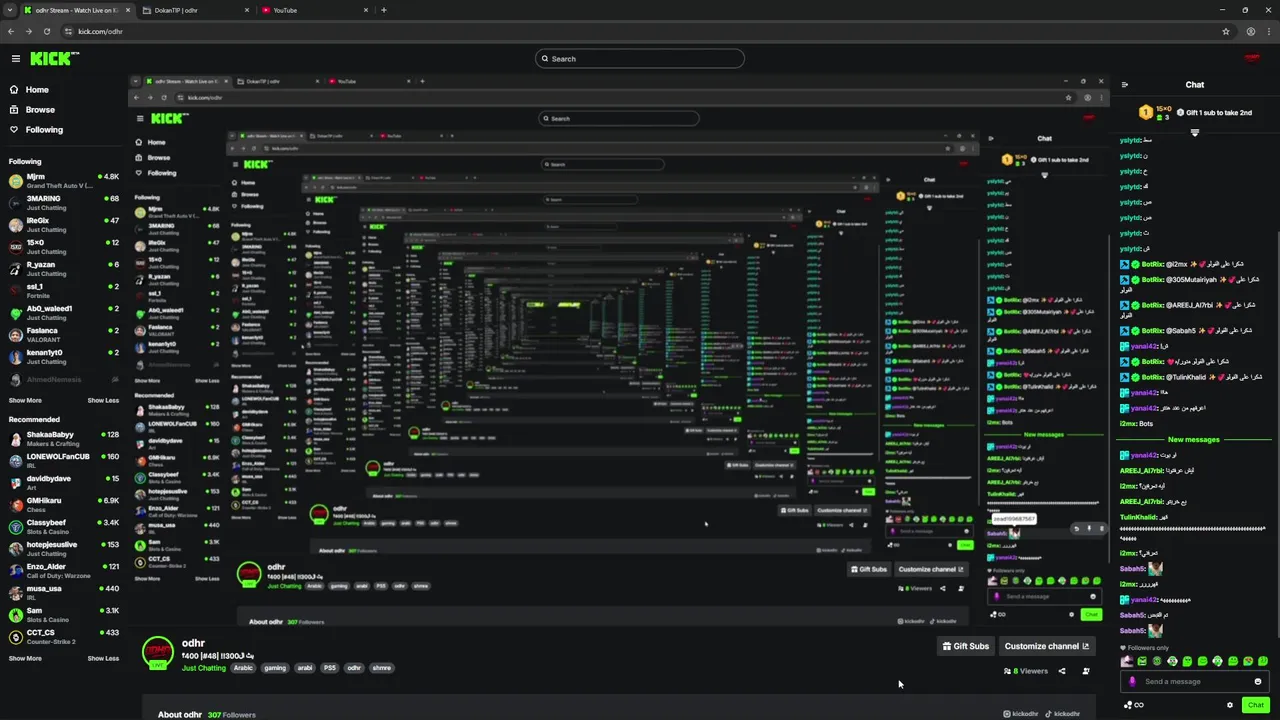The image size is (1280, 720).
Task: Click the GMHikaru Chess channel avatar
Action: [16, 505]
